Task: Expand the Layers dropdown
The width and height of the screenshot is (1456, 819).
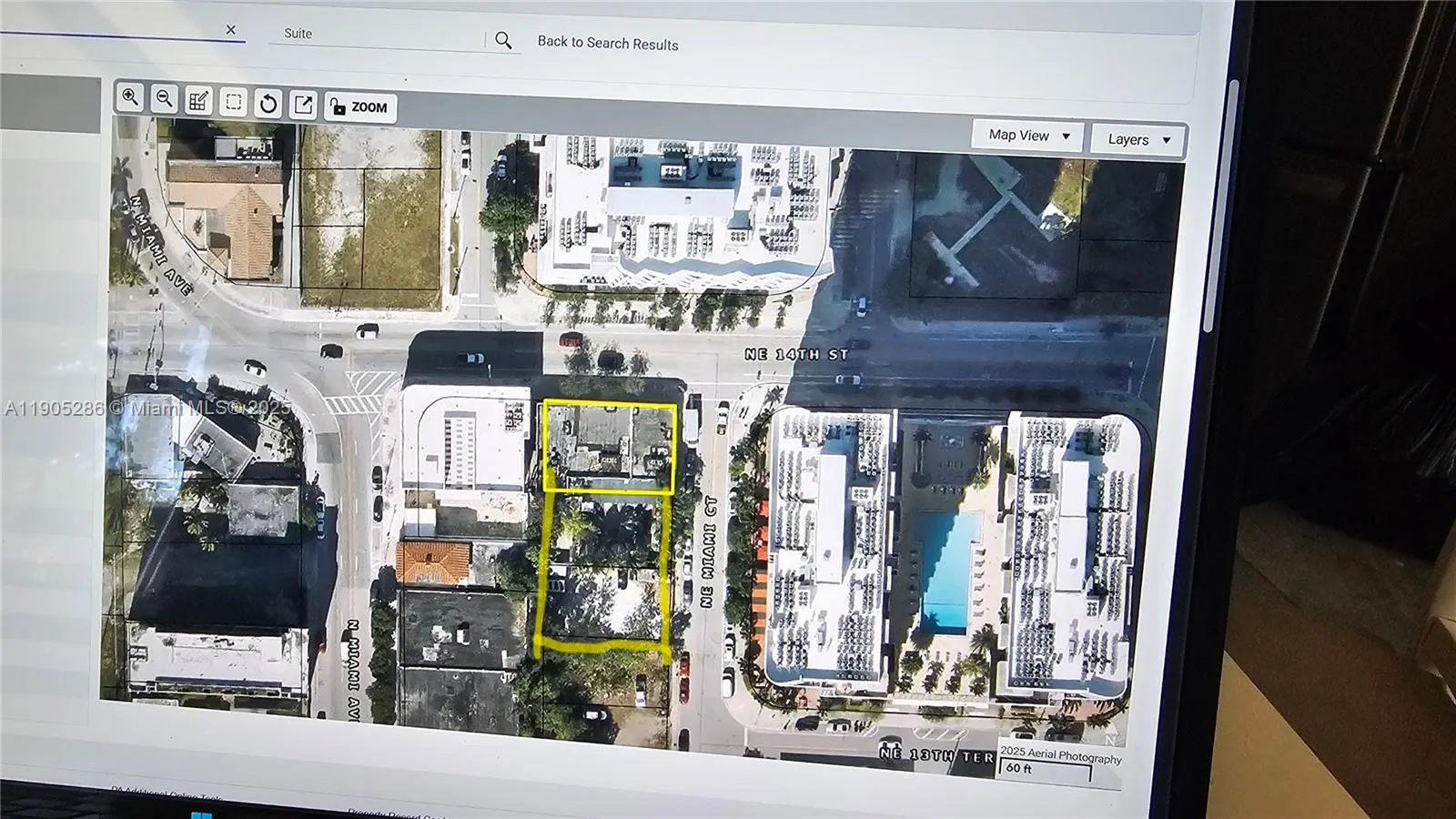Action: 1135,139
